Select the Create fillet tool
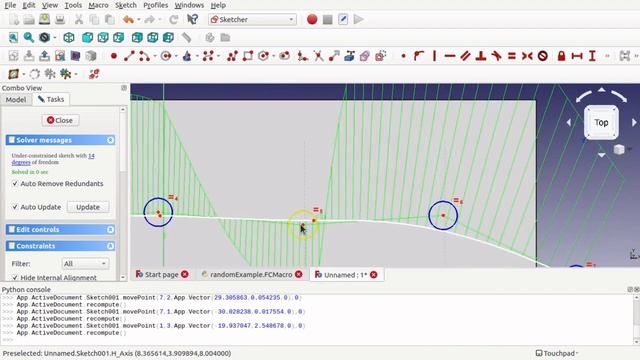Image resolution: width=640 pixels, height=360 pixels. point(302,56)
